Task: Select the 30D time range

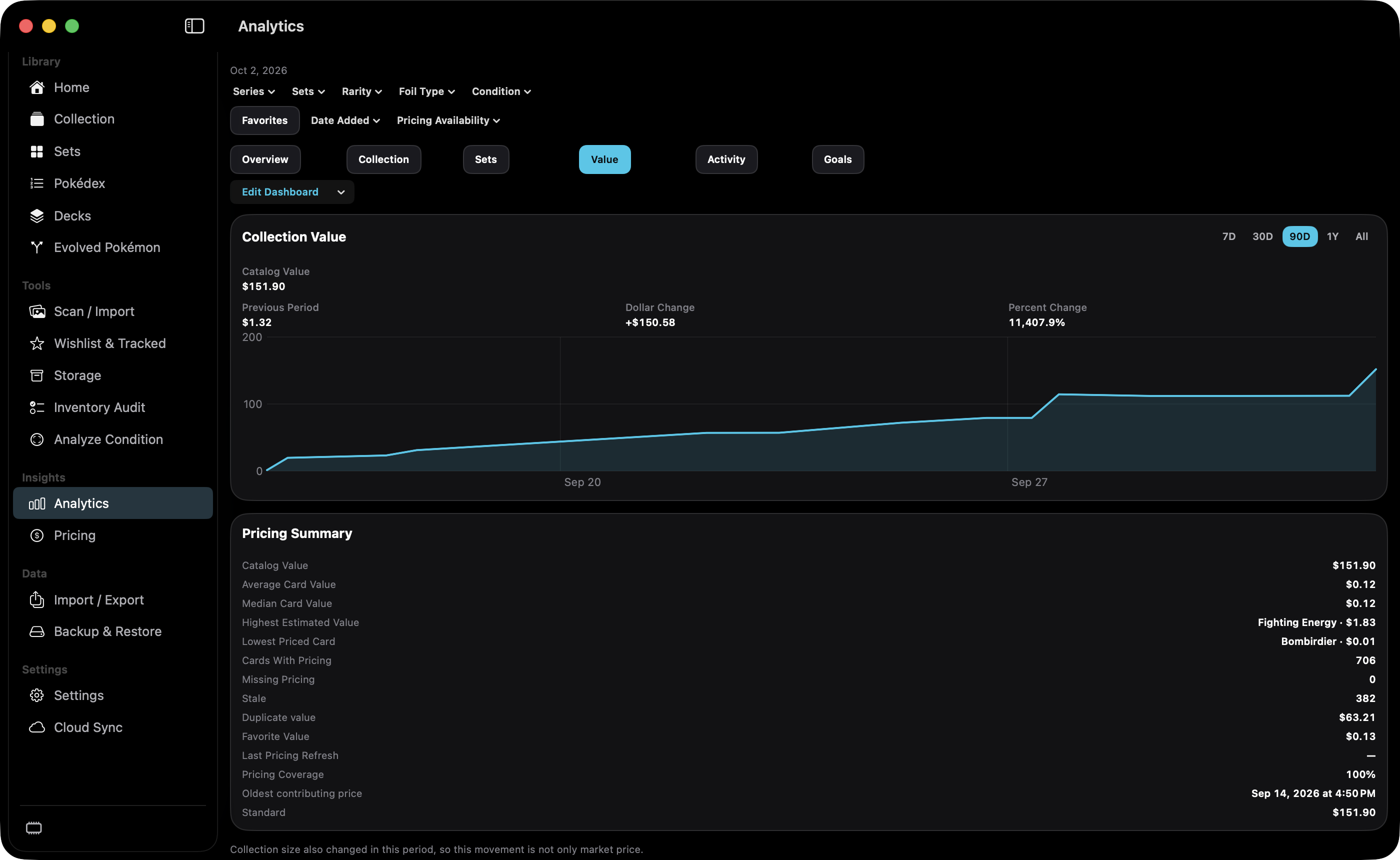Action: click(1262, 236)
